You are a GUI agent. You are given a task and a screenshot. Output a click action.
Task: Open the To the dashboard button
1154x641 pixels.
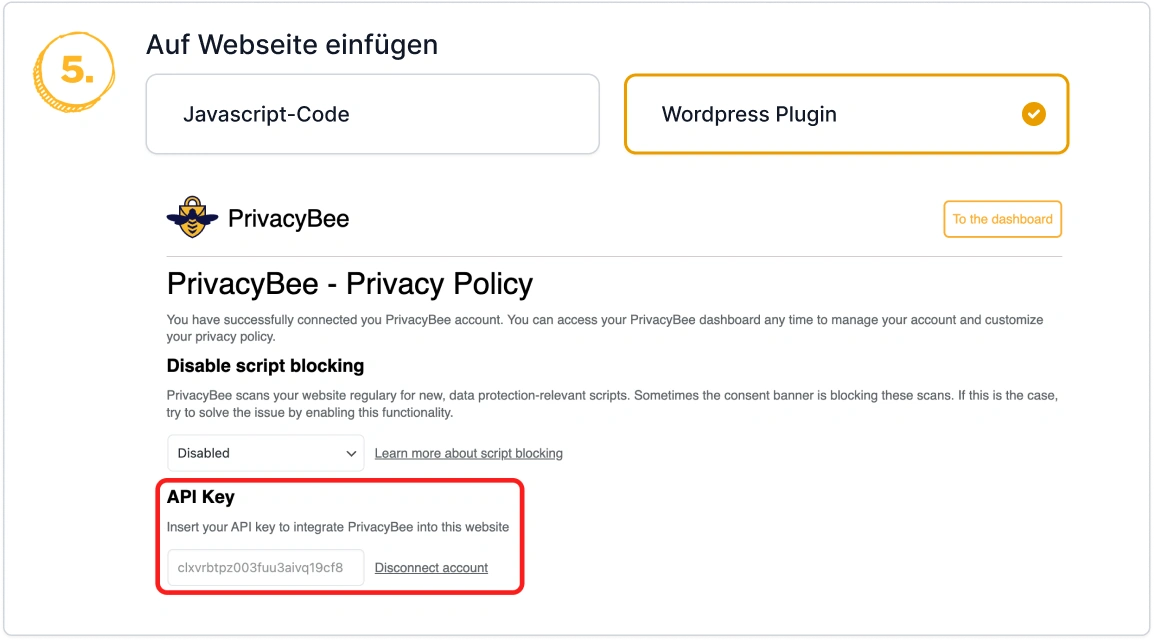coord(1002,219)
